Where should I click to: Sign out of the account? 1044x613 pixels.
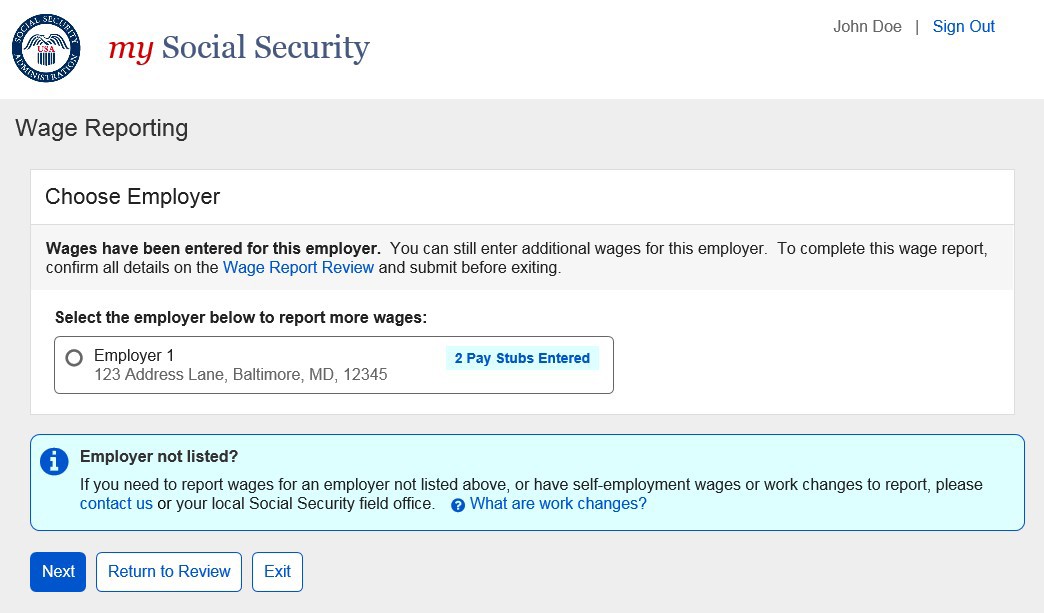[963, 27]
